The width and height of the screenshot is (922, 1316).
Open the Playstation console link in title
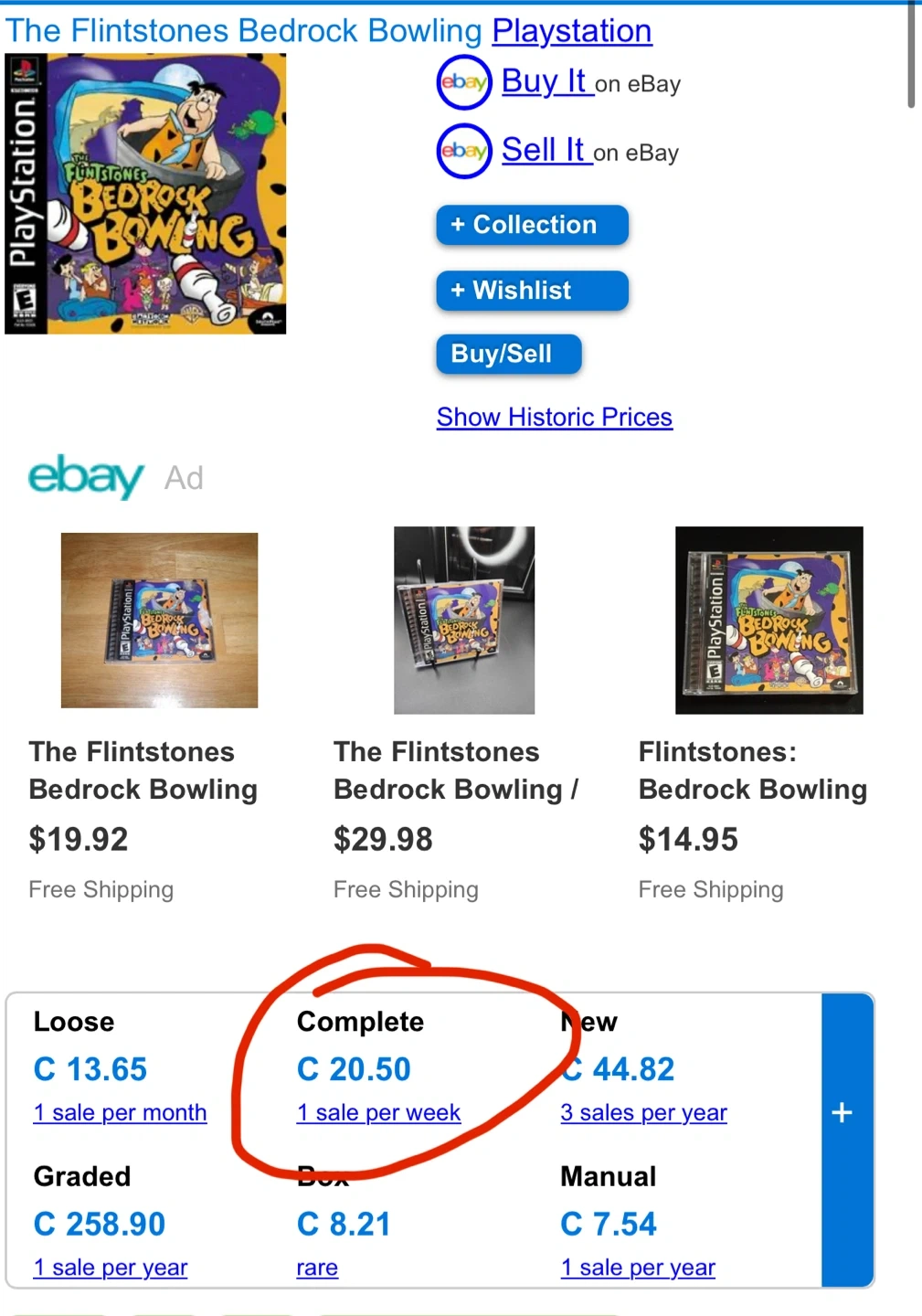tap(571, 31)
